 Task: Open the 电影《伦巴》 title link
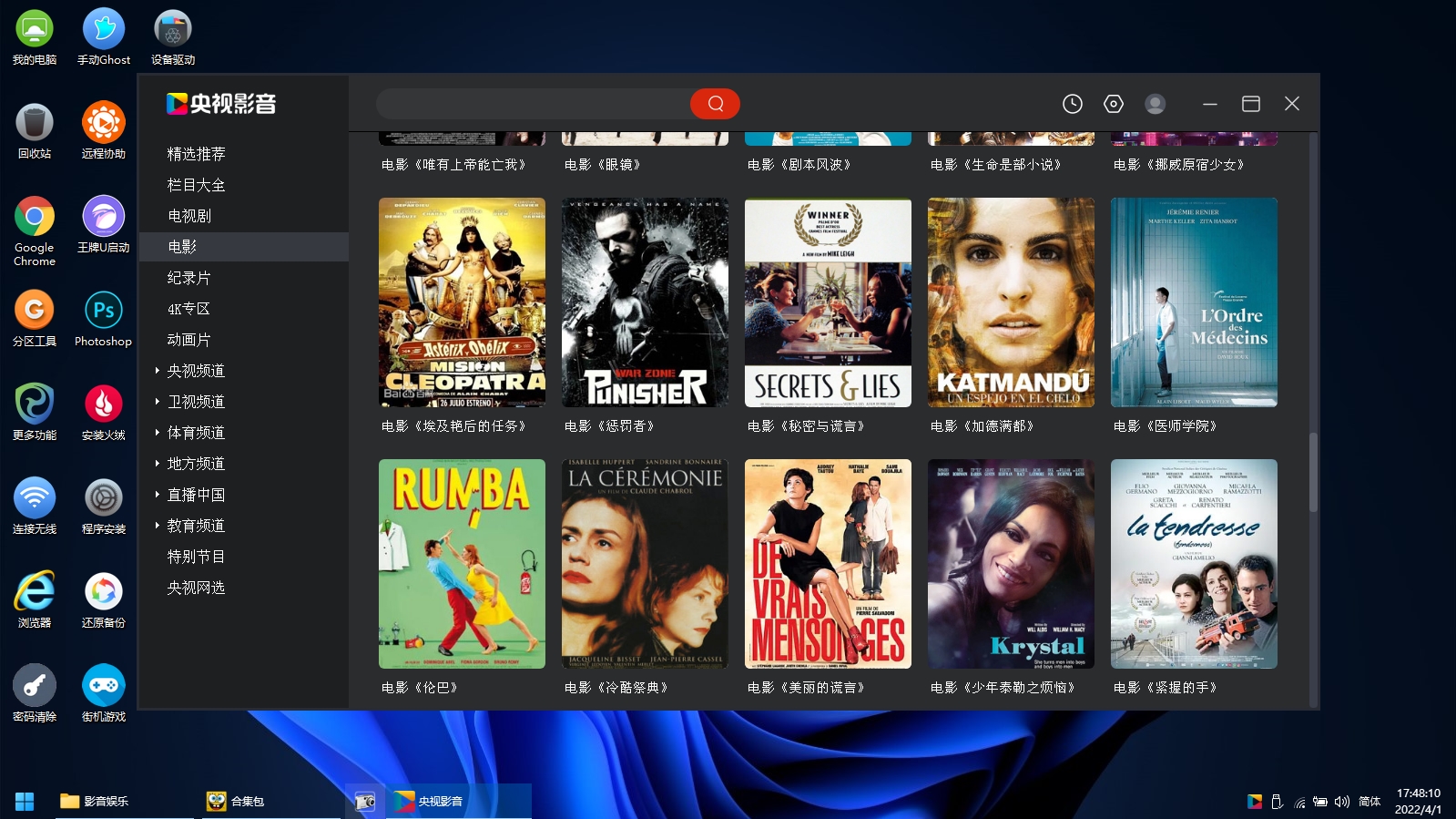click(x=419, y=688)
